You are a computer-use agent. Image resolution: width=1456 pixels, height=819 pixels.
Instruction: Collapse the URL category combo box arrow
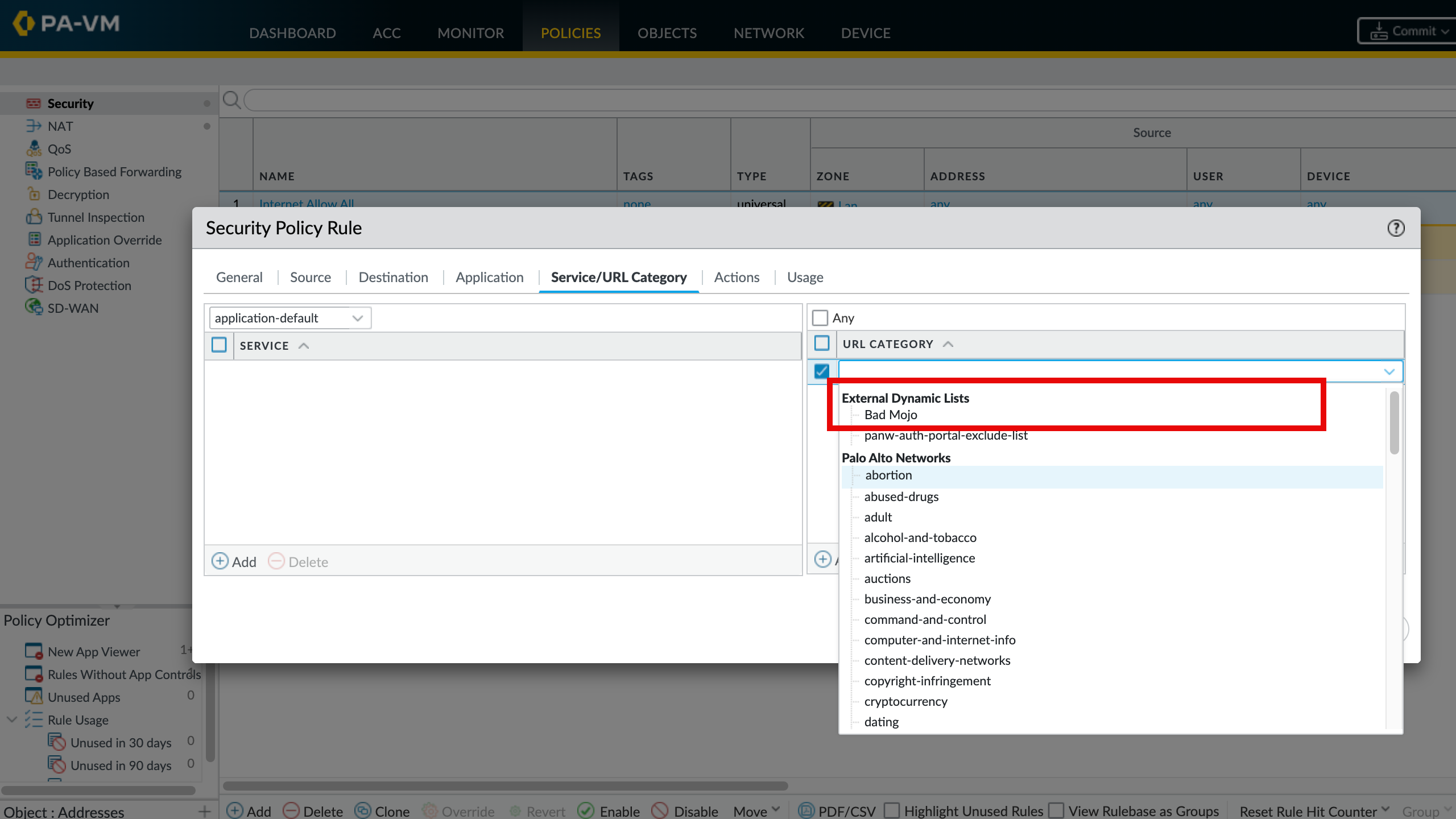point(1389,371)
